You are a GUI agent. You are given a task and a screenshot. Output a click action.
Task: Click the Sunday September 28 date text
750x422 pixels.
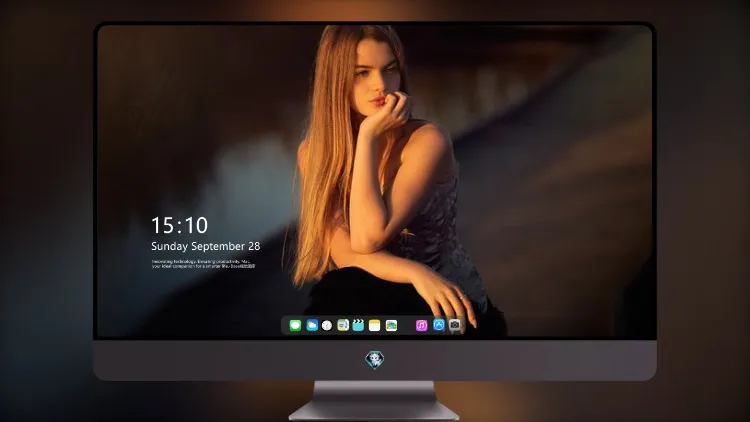coord(206,246)
